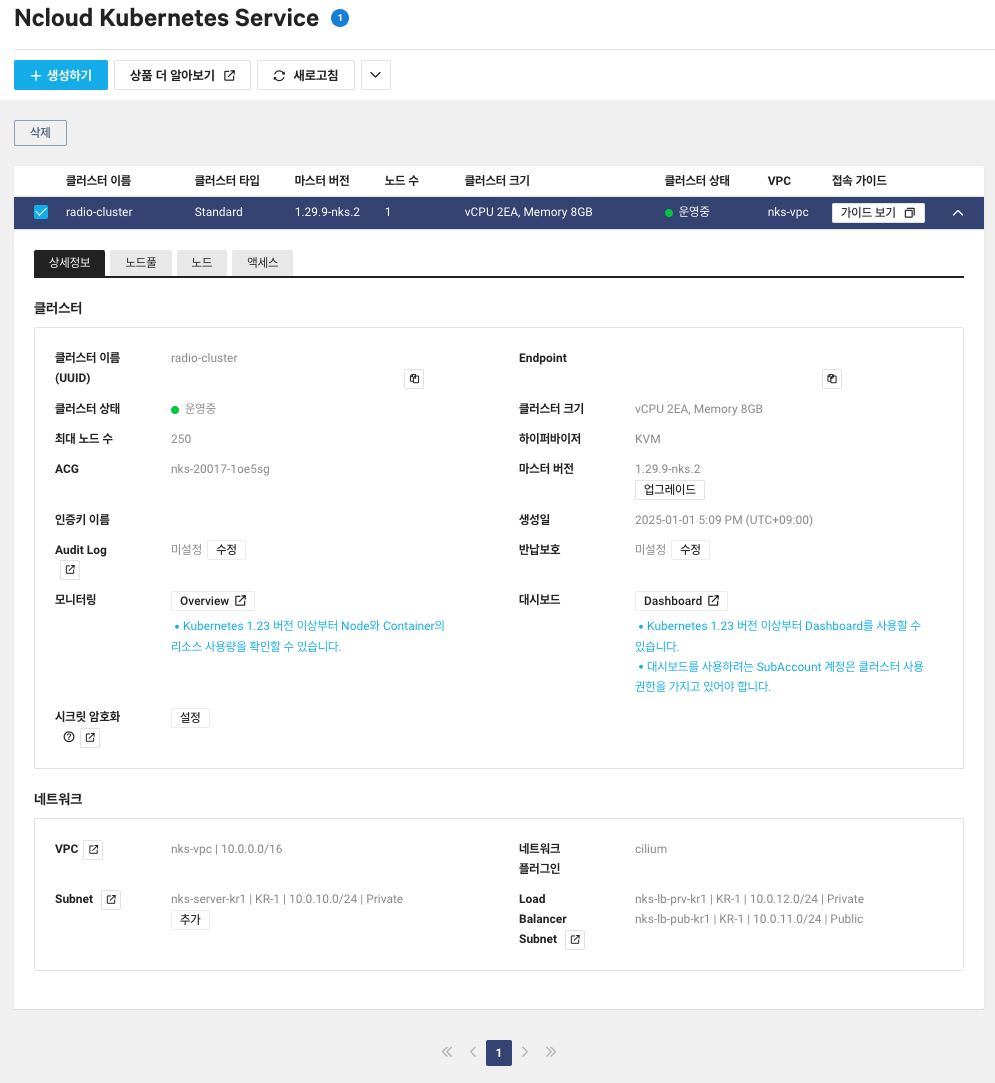Click the Kubernetes 1.23 Node와 Container note
995x1083 pixels.
pyautogui.click(x=308, y=636)
